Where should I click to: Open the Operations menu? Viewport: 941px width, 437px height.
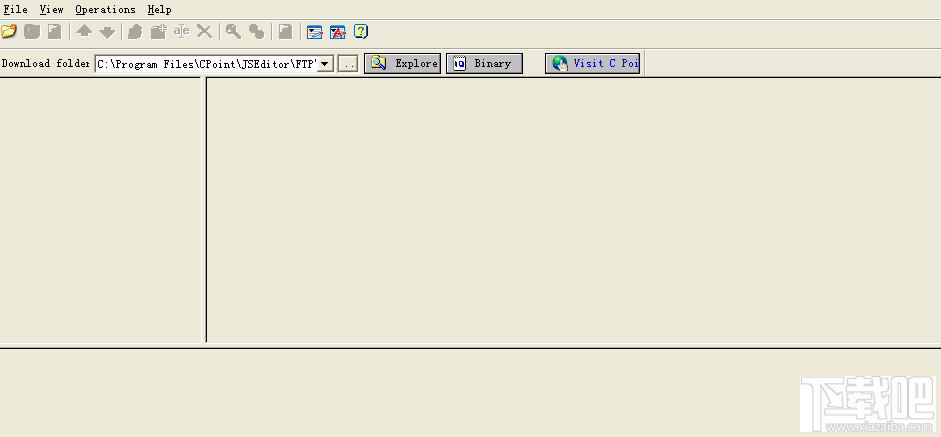click(106, 9)
